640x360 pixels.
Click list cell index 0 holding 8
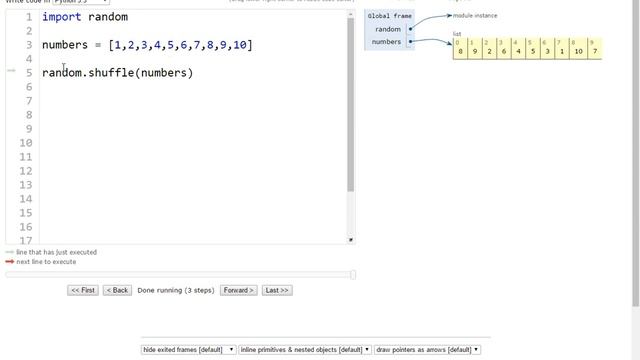pos(460,49)
